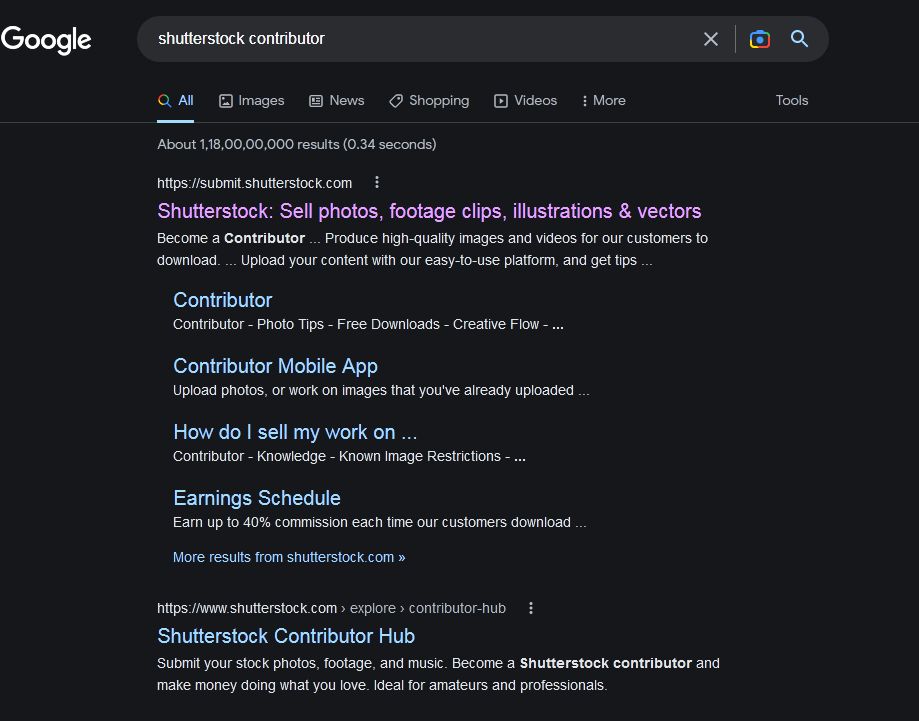Open the three-dot menu beside submit.shutterstock.com
Image resolution: width=919 pixels, height=721 pixels.
point(377,182)
